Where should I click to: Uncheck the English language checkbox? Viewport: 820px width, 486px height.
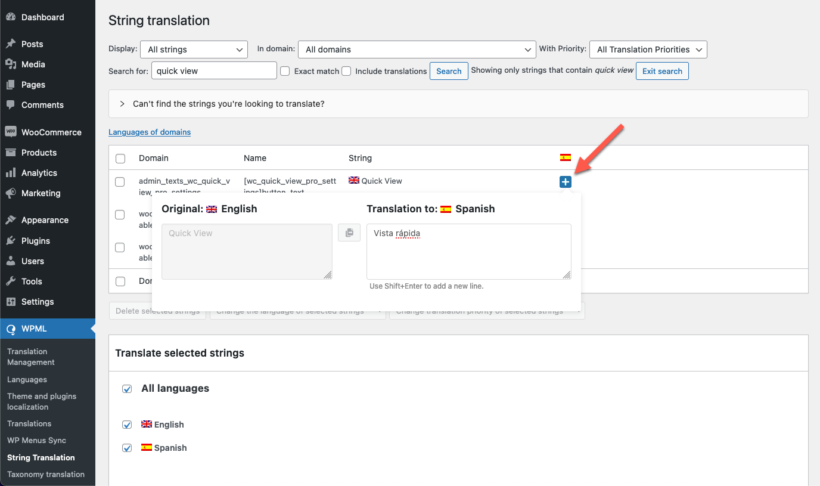[x=127, y=424]
